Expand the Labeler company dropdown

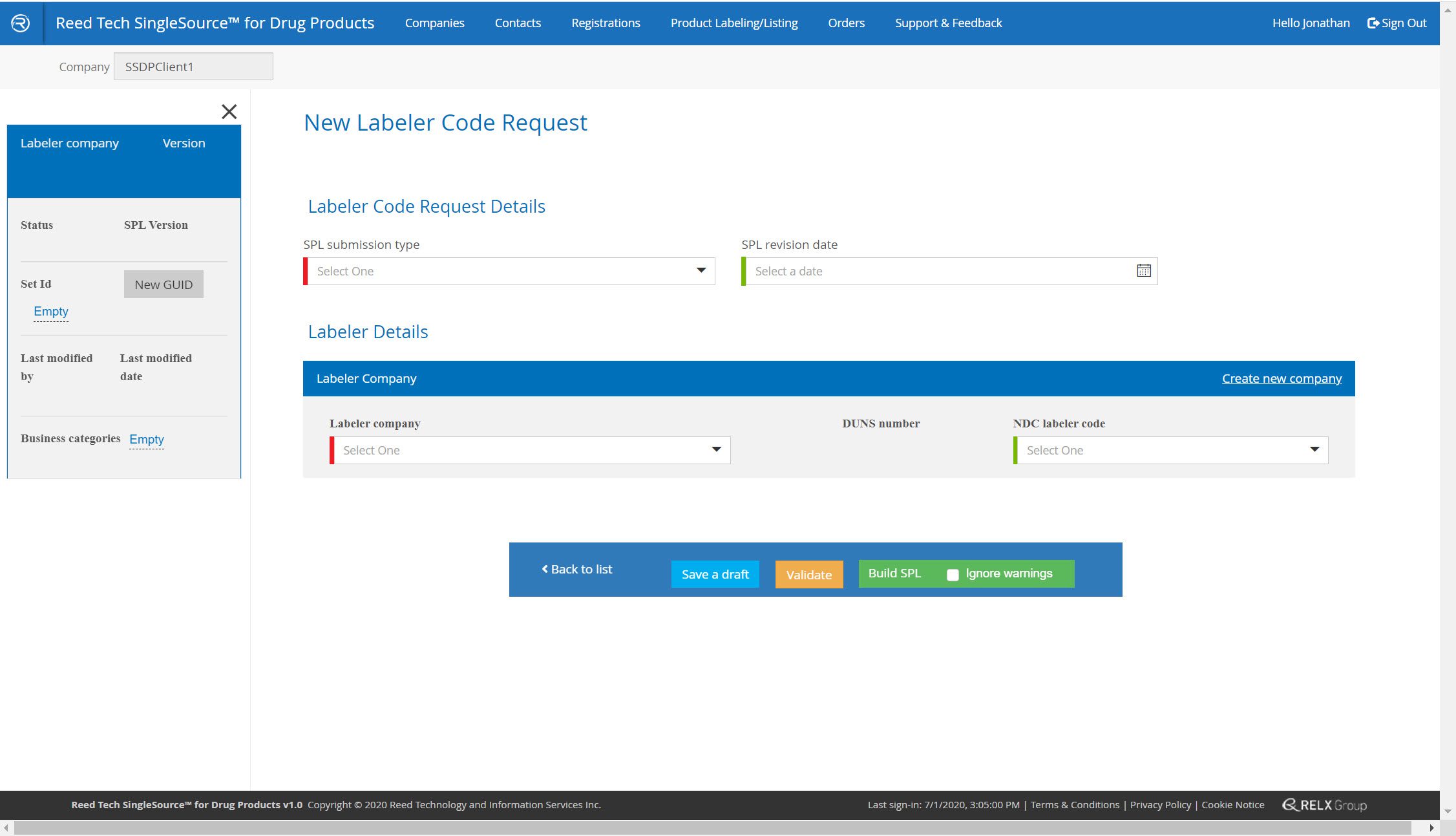coord(530,451)
